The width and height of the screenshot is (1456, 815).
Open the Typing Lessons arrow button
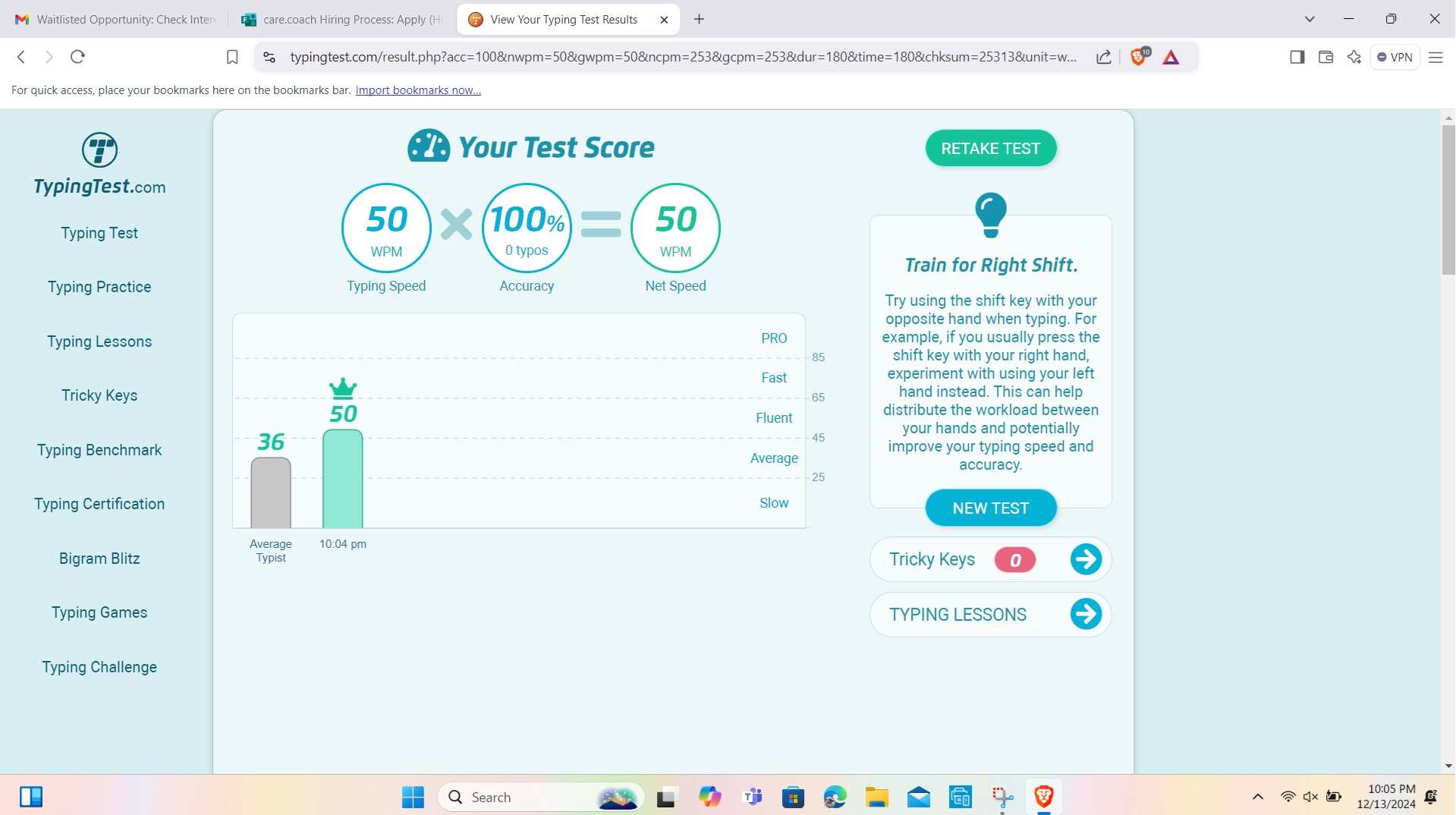[1086, 615]
